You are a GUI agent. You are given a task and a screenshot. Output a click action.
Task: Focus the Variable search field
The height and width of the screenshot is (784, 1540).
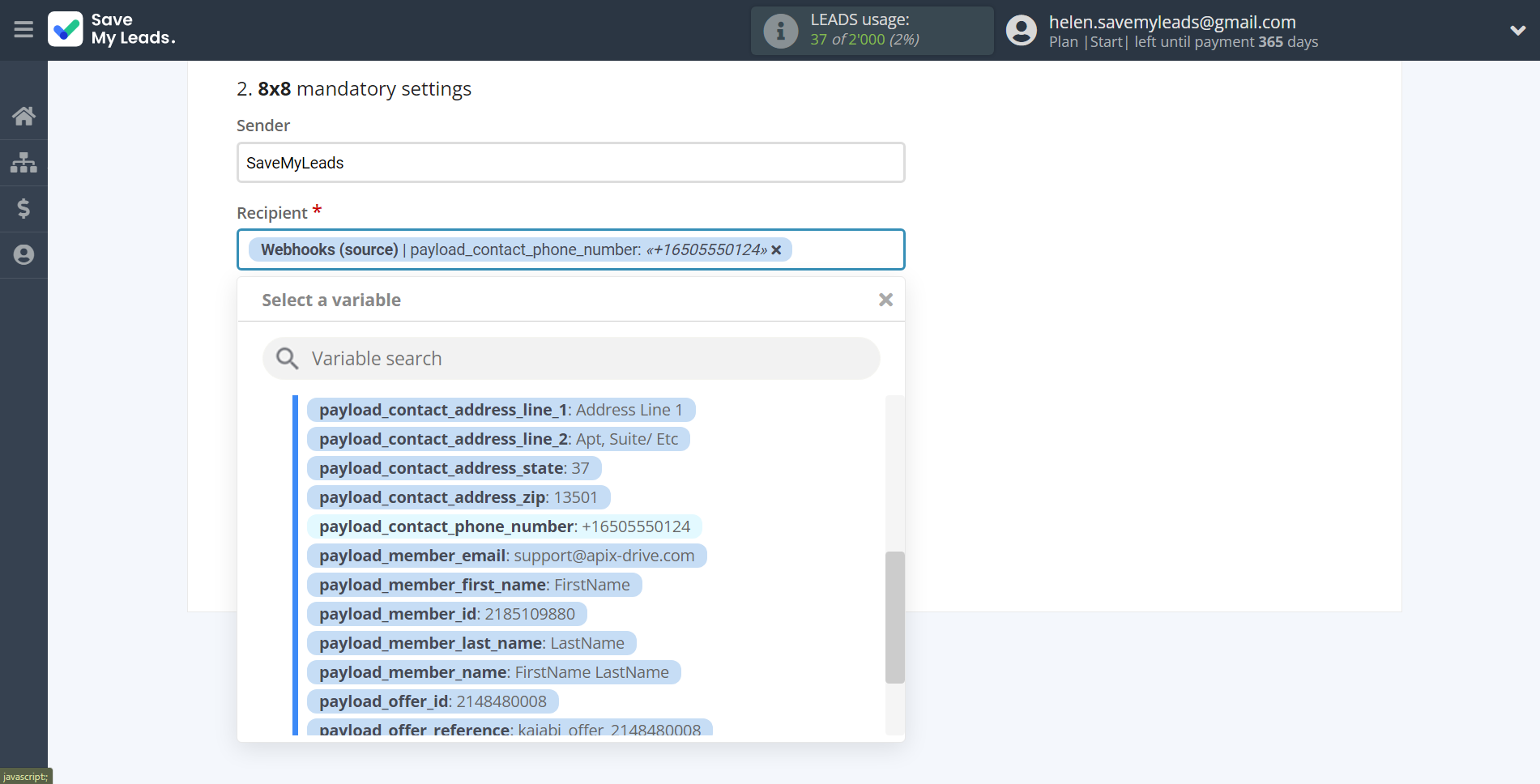[x=571, y=359]
